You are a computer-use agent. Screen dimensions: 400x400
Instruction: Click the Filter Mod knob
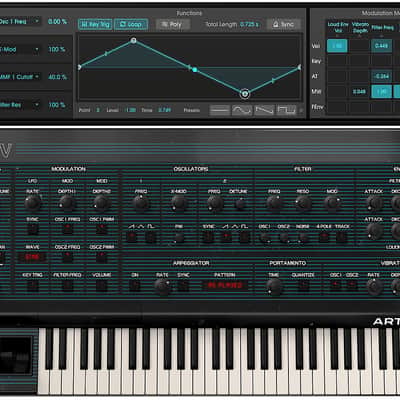coord(332,203)
